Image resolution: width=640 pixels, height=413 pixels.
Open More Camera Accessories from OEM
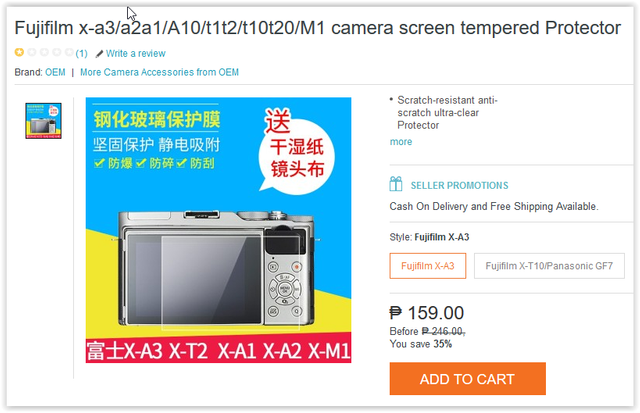coord(159,72)
